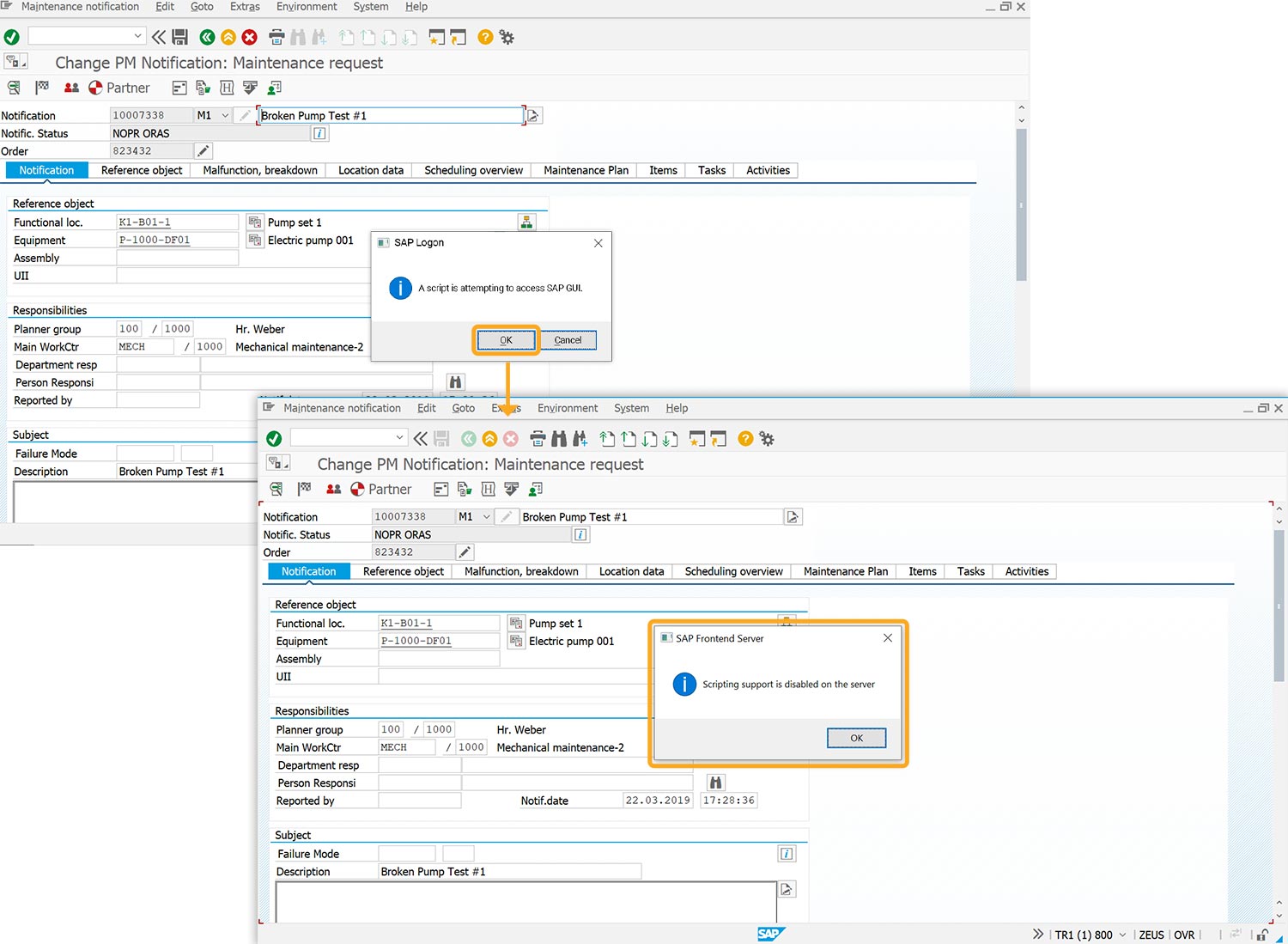The height and width of the screenshot is (944, 1288).
Task: Open services for object menu in front window
Action: point(278,463)
